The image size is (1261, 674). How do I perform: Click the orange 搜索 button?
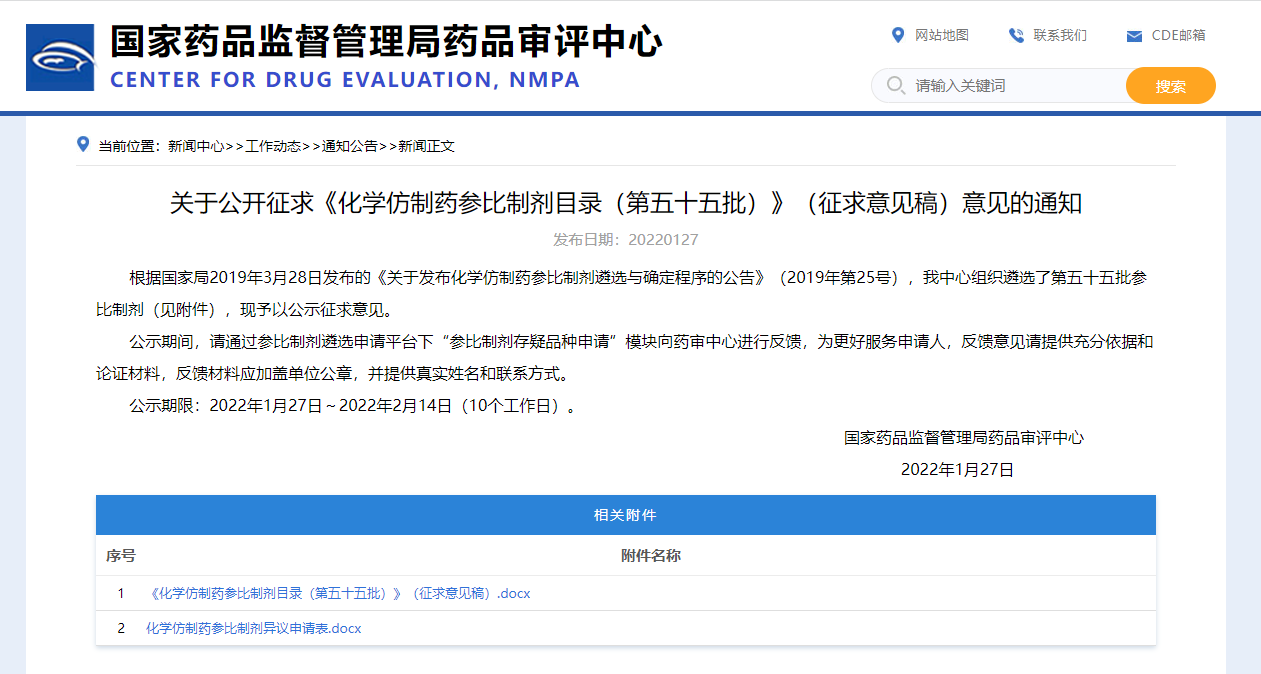1170,85
